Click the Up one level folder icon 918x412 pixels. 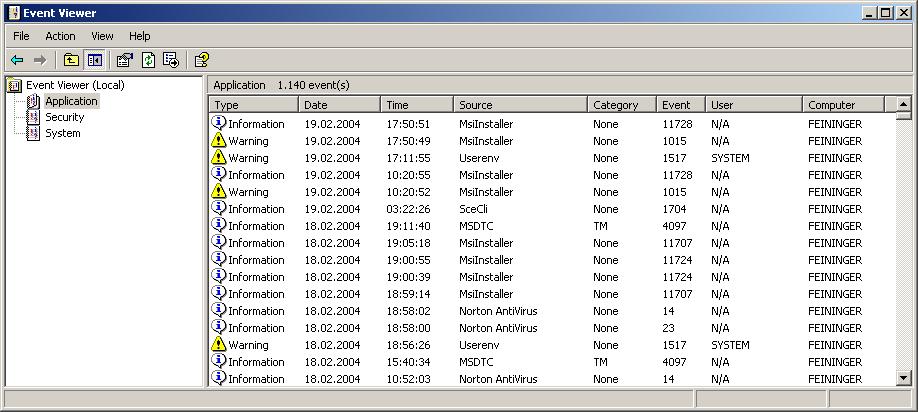click(71, 60)
